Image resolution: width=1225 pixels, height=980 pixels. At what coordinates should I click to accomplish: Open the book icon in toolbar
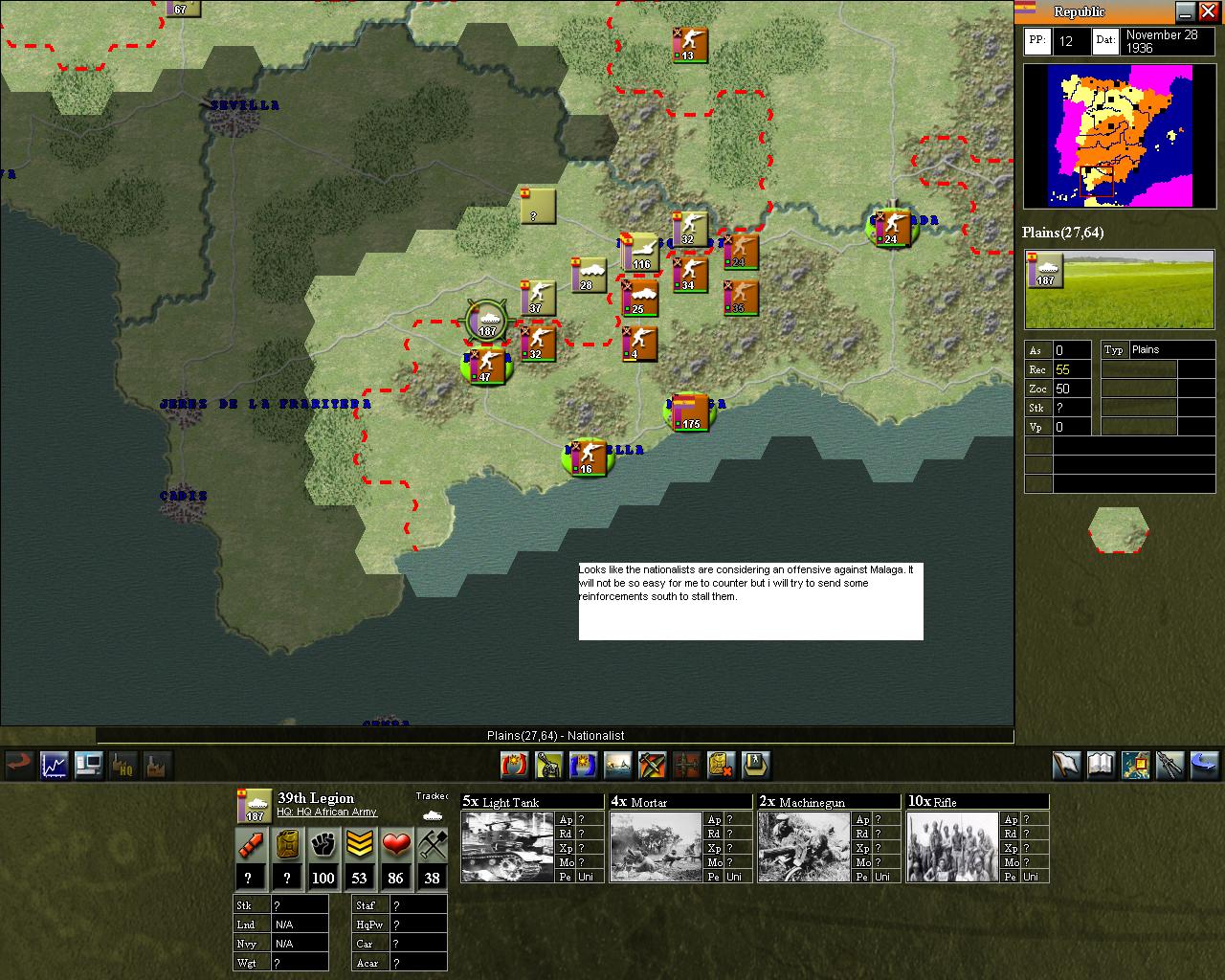[x=1102, y=765]
